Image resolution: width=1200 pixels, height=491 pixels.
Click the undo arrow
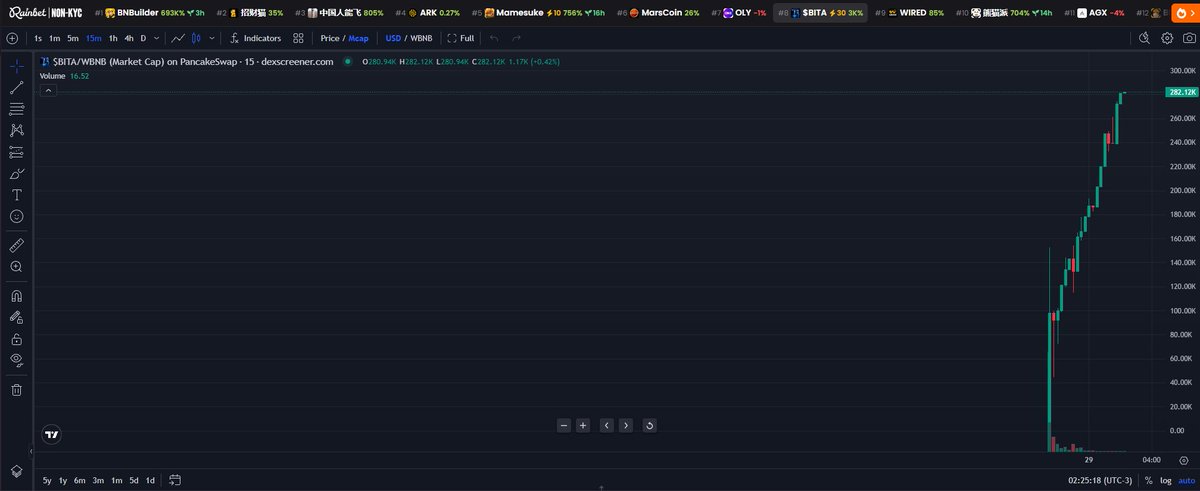[x=494, y=38]
